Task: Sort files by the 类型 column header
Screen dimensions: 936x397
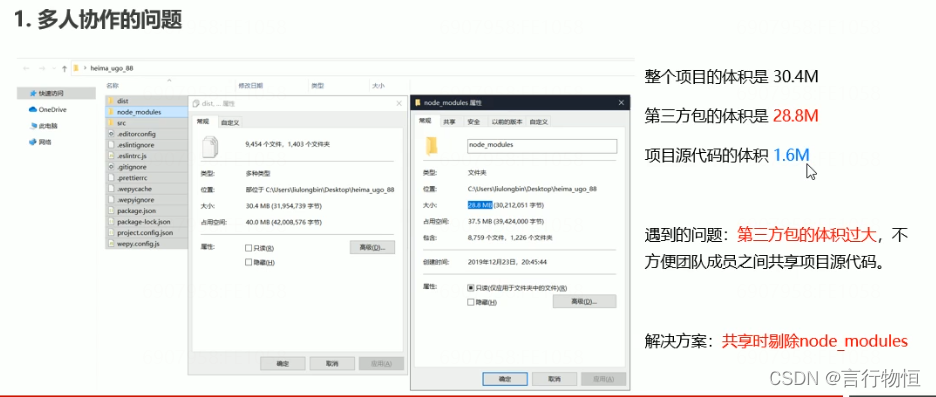Action: click(317, 86)
